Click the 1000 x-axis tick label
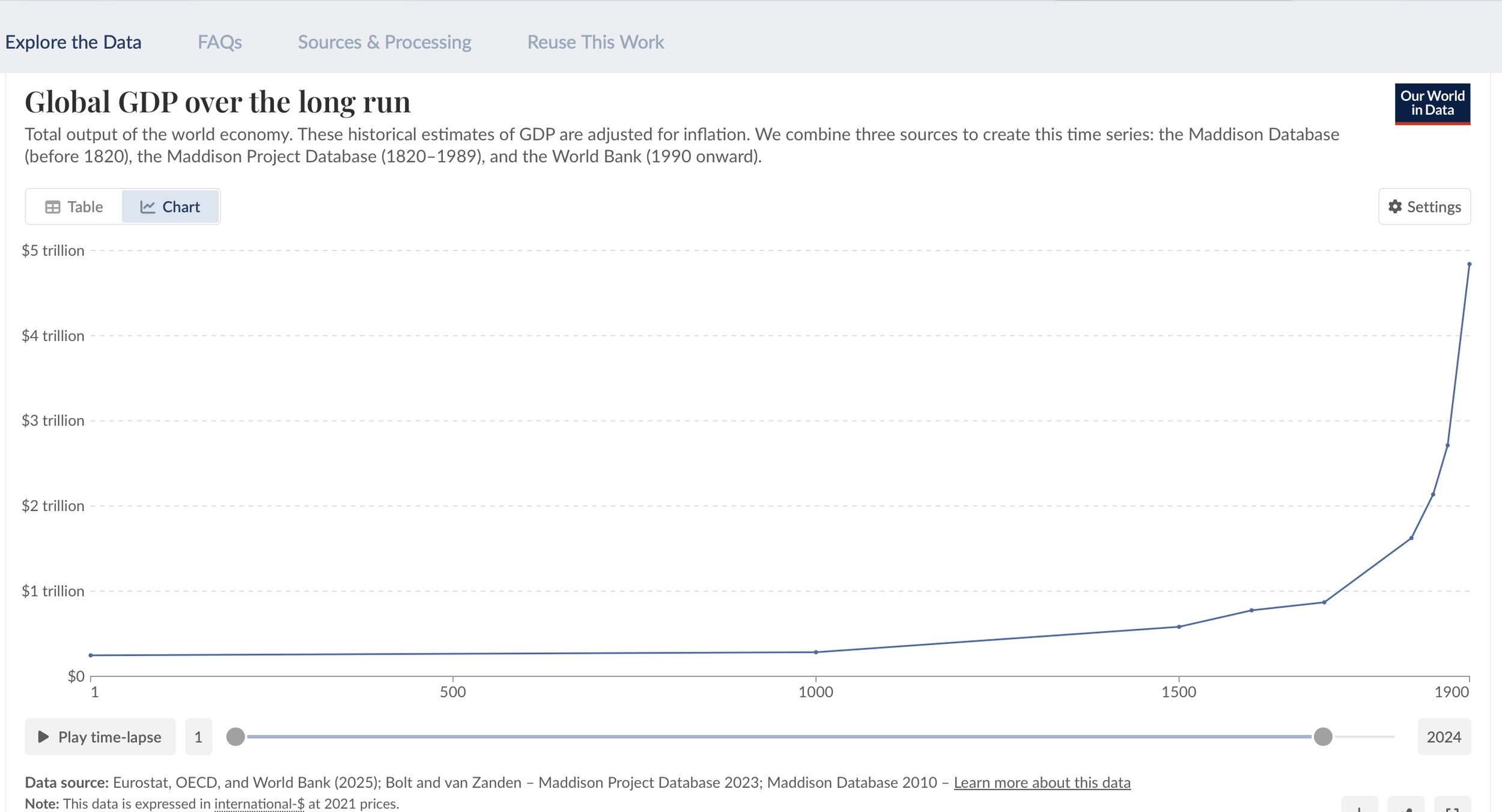The image size is (1502, 812). coord(816,692)
